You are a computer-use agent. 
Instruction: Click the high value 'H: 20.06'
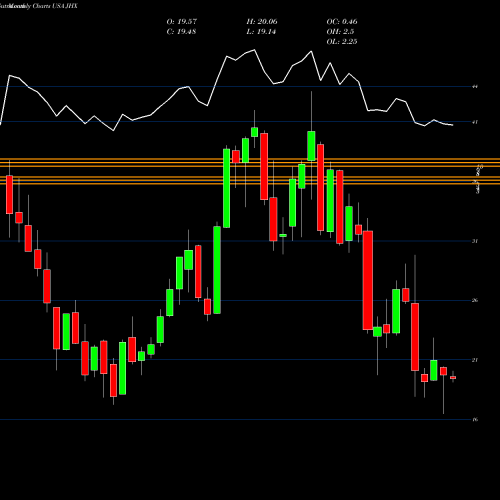[x=262, y=22]
